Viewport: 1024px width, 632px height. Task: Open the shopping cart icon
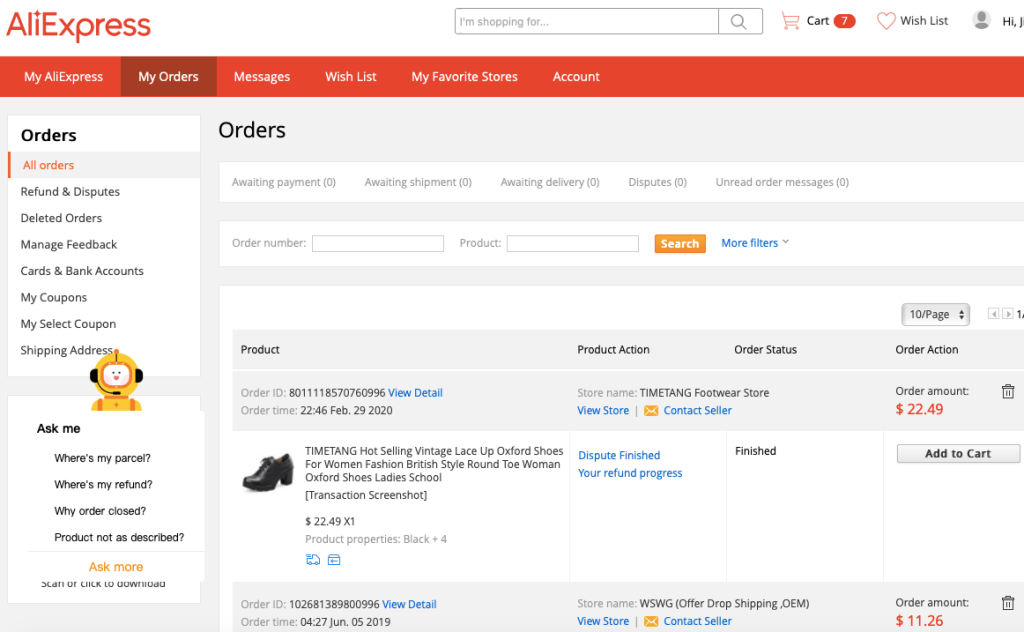coord(790,22)
